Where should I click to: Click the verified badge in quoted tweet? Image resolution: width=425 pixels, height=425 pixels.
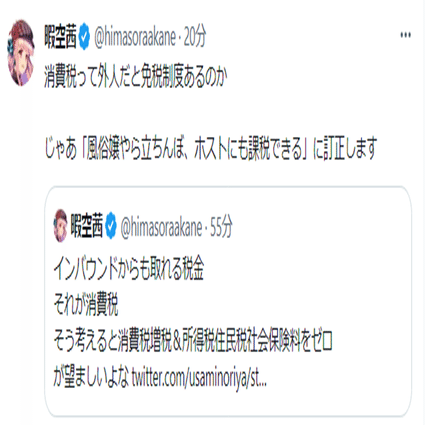coord(111,226)
